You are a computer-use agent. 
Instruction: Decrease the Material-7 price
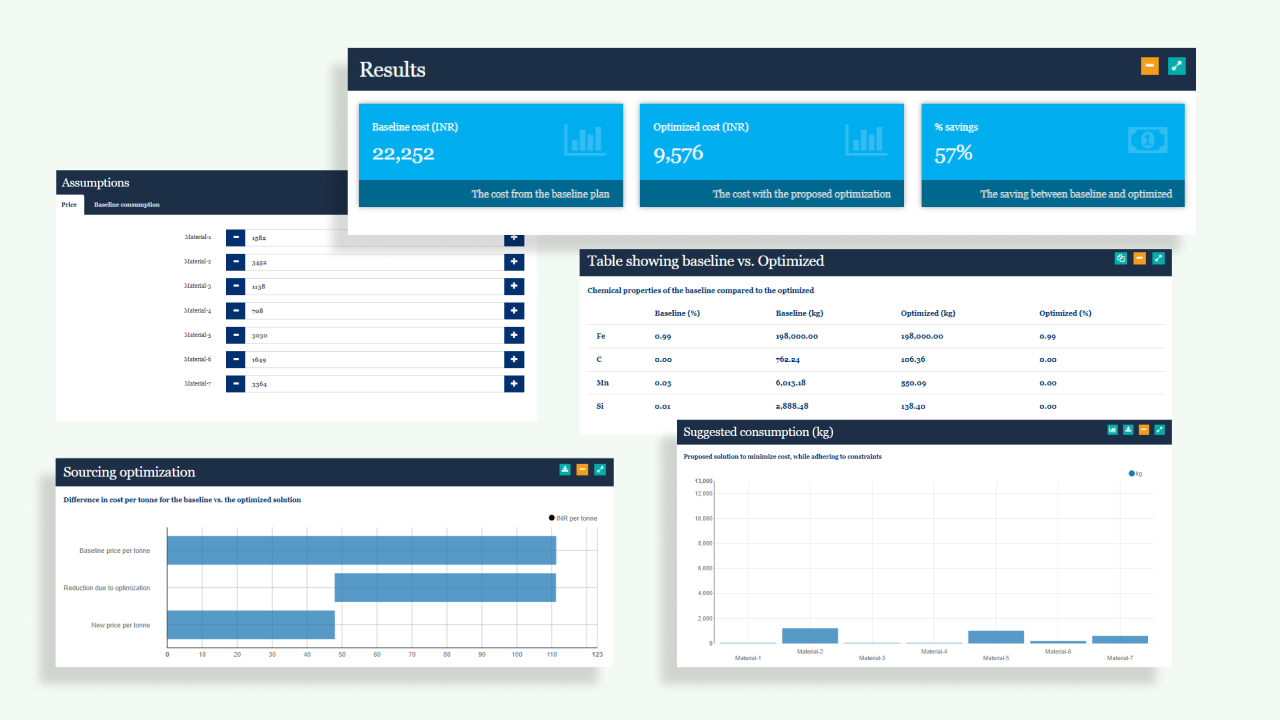tap(235, 384)
